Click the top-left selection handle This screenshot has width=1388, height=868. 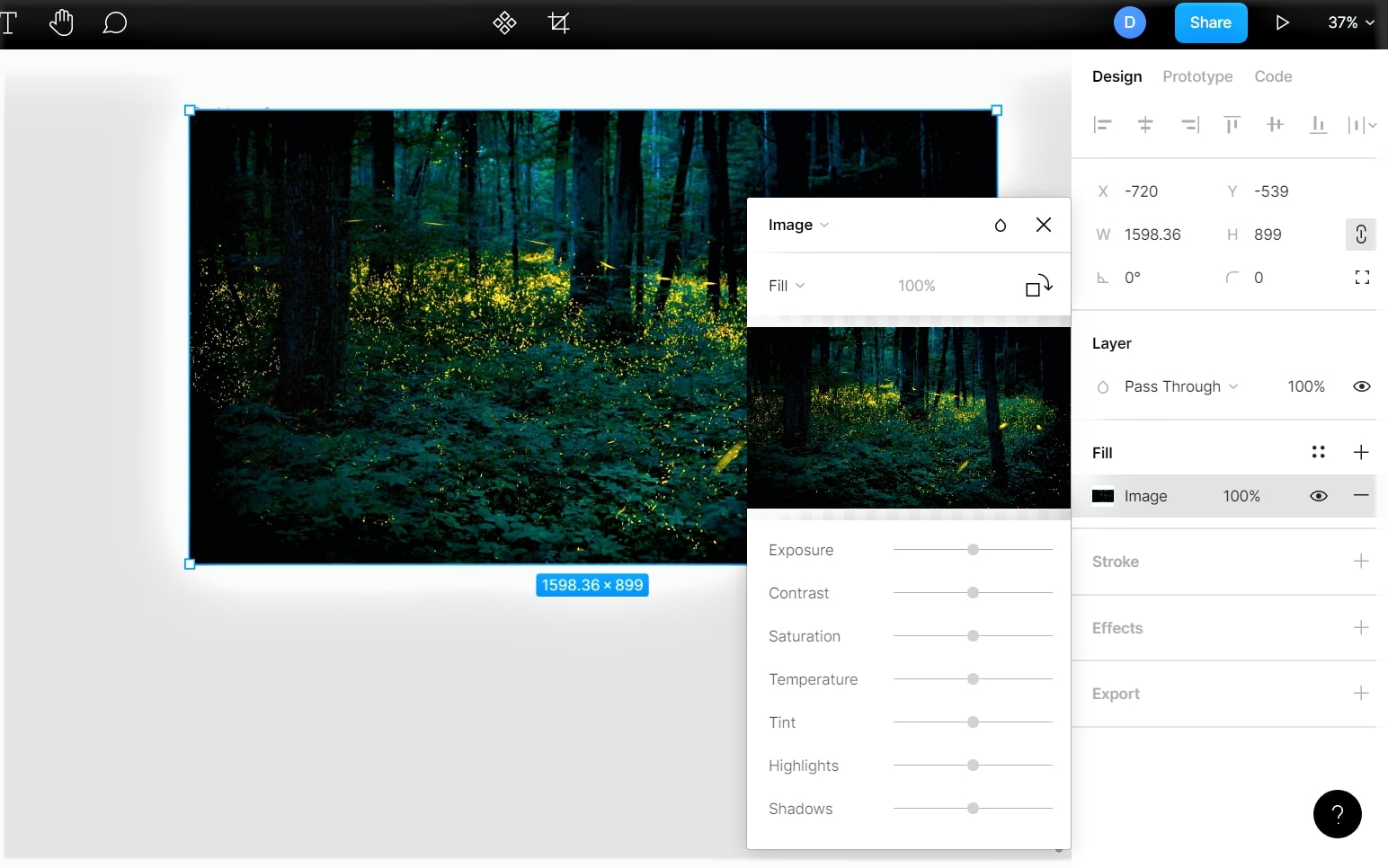coord(190,111)
